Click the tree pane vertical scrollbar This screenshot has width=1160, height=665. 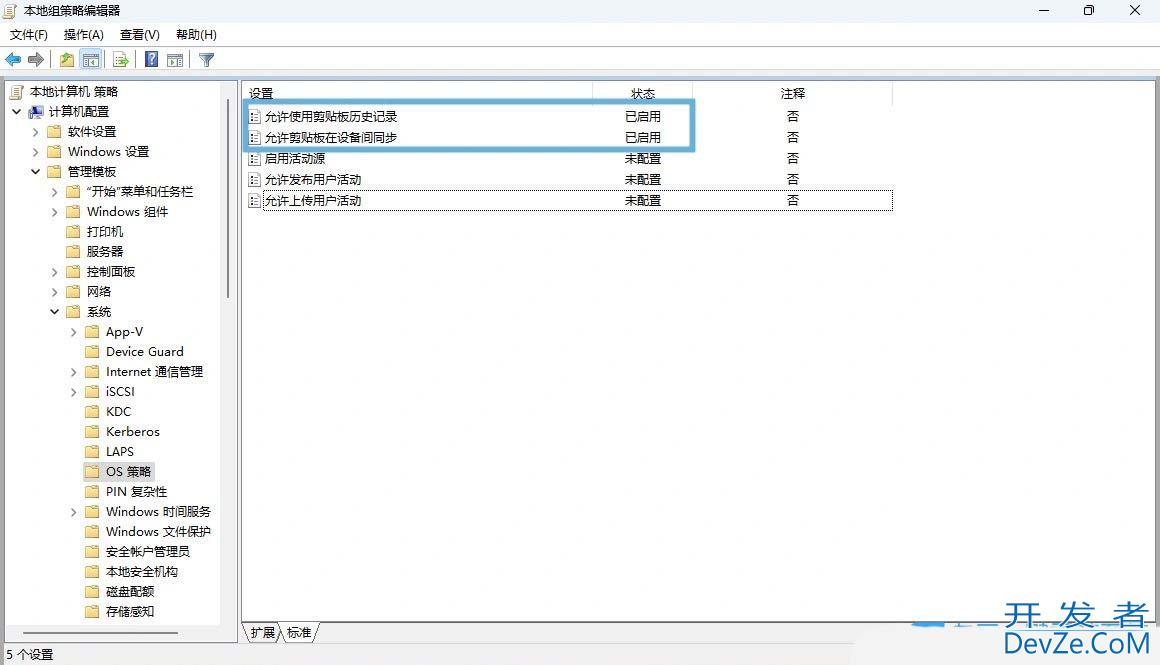pyautogui.click(x=228, y=198)
